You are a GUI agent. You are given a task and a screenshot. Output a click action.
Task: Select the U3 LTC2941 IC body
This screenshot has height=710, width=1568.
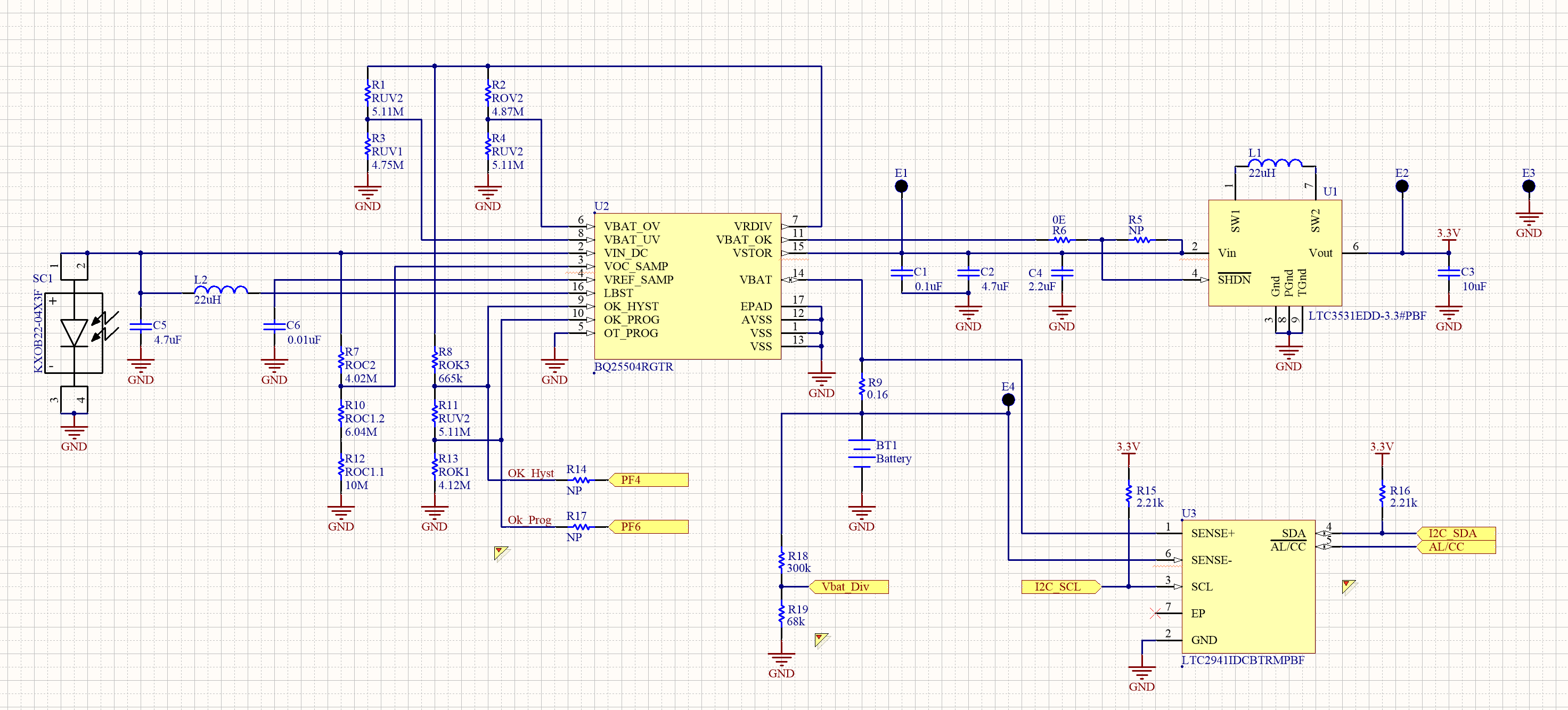(x=1248, y=587)
